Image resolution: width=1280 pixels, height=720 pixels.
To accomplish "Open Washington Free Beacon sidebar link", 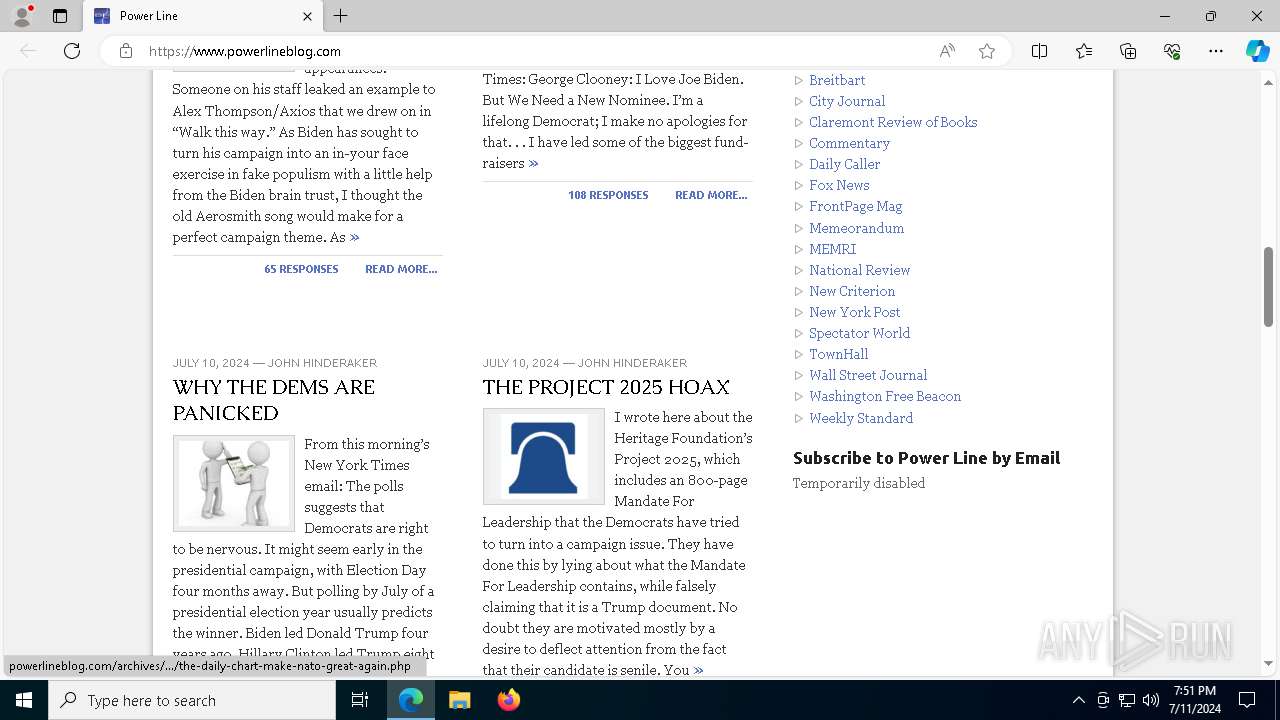I will pos(885,396).
